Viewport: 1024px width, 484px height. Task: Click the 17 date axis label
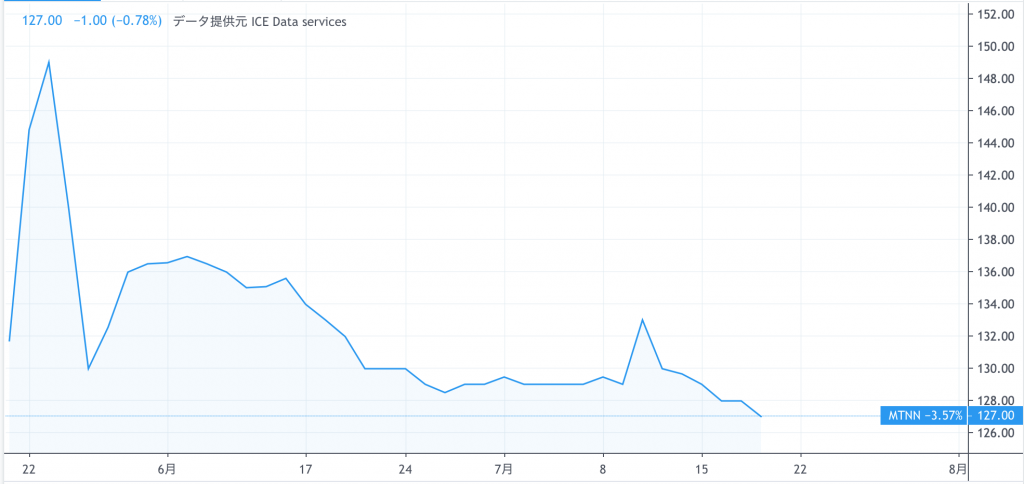pyautogui.click(x=306, y=468)
